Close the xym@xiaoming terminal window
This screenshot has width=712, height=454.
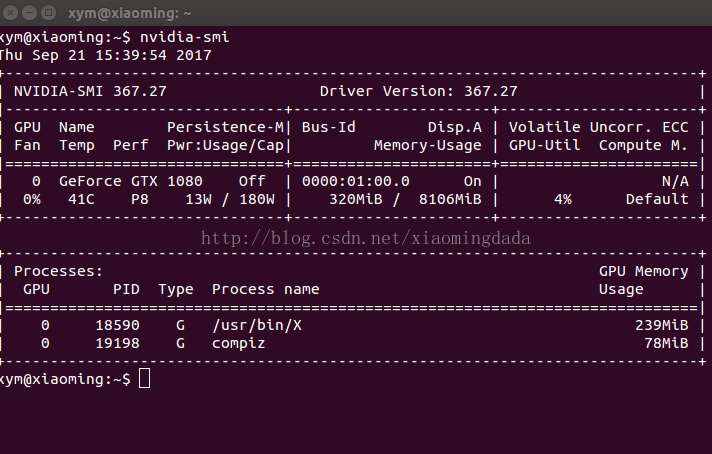point(9,13)
